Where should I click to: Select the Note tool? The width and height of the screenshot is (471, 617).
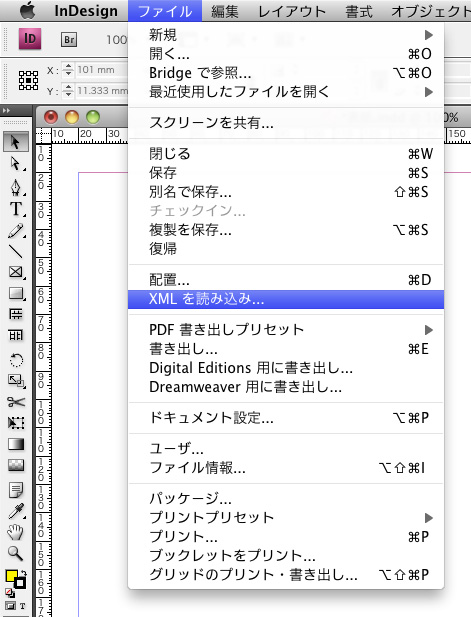(x=16, y=490)
